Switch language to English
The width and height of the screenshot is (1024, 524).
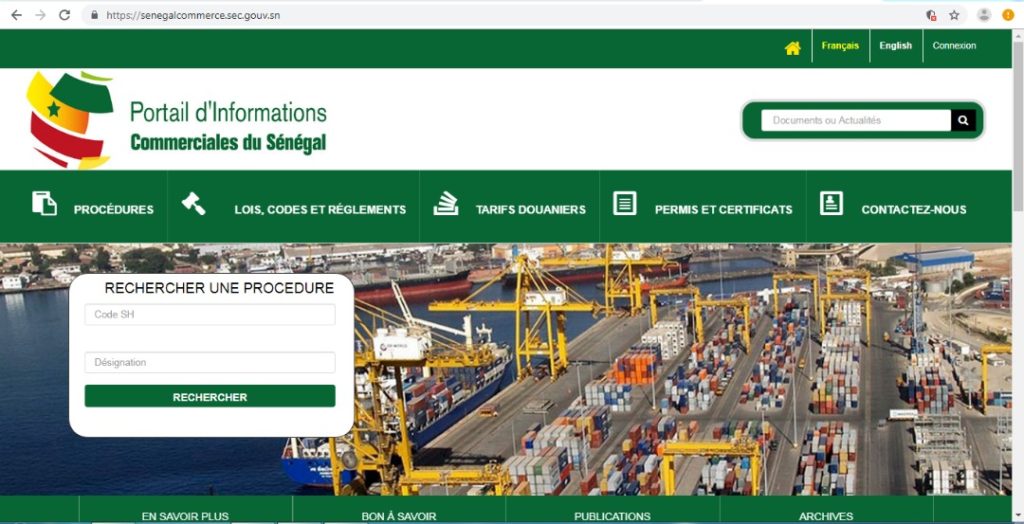[x=895, y=46]
